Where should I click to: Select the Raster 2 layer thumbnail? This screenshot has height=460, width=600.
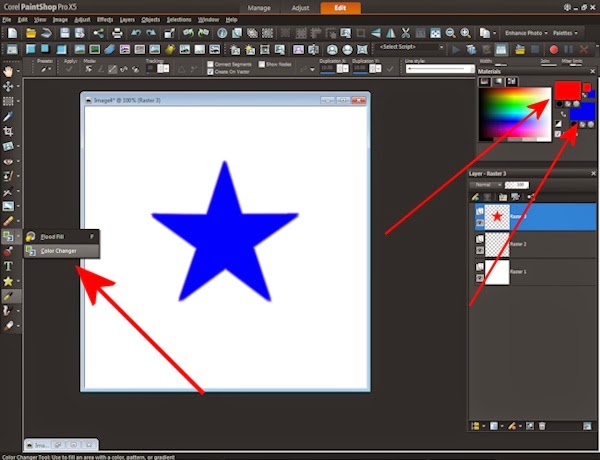(497, 245)
